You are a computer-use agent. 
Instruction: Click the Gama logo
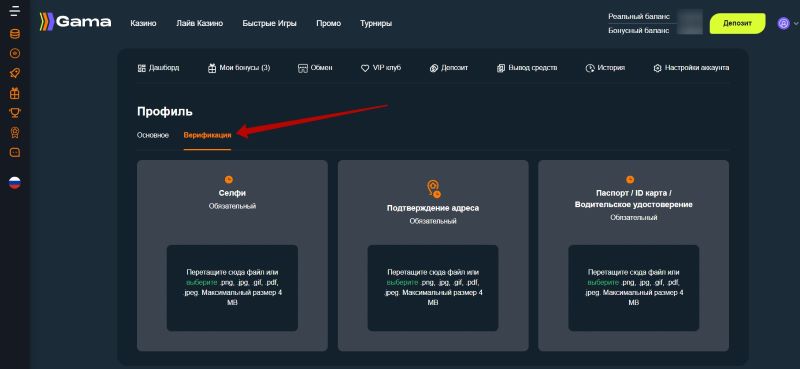pyautogui.click(x=76, y=22)
